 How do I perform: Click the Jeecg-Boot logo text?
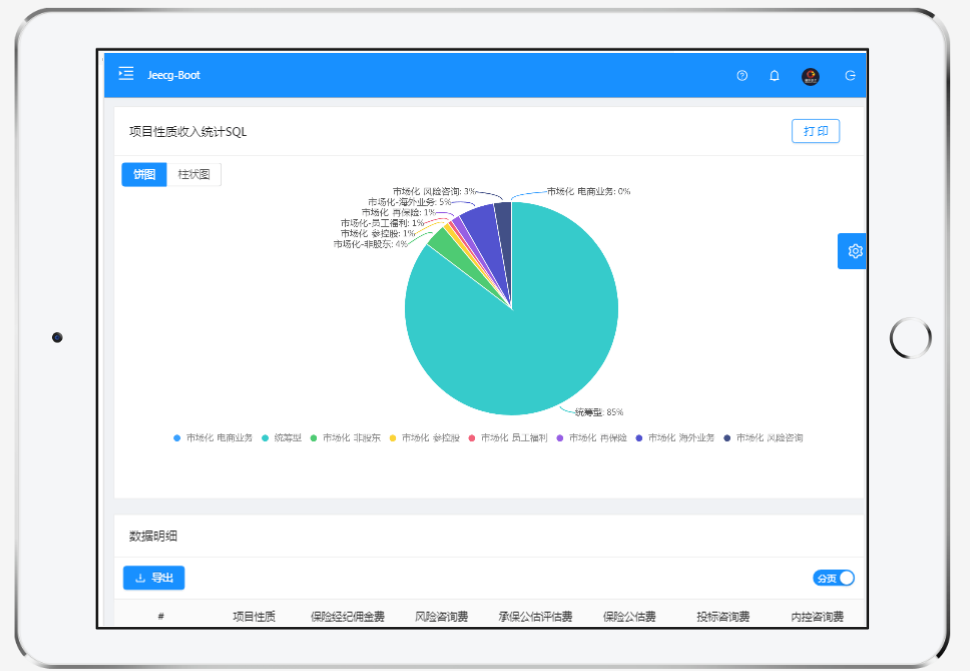173,75
